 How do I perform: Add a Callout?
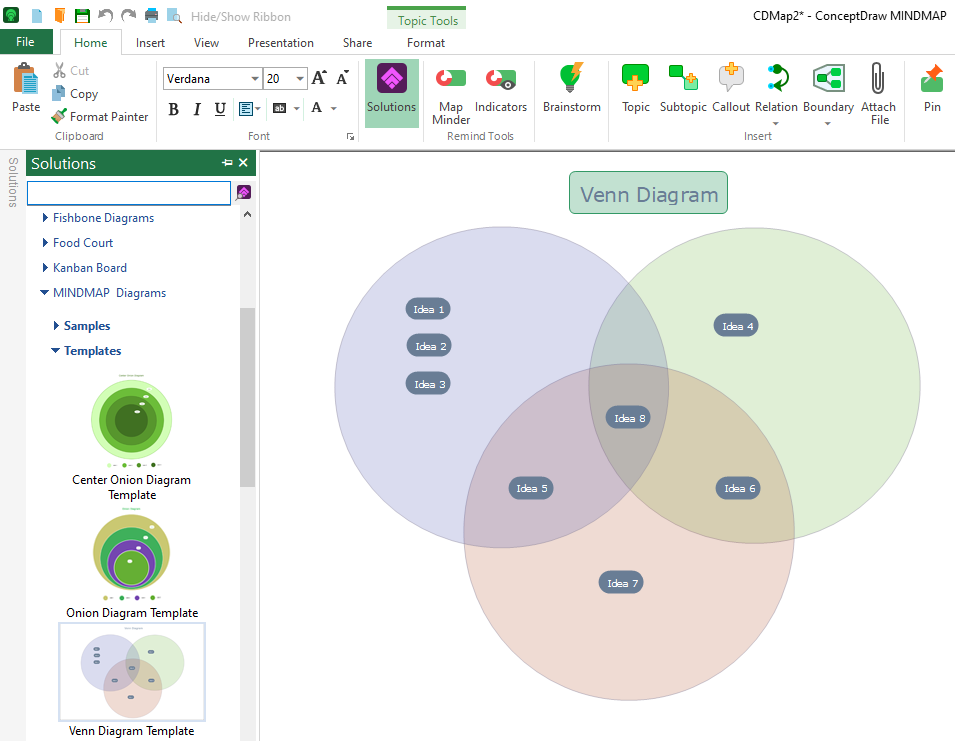point(731,88)
